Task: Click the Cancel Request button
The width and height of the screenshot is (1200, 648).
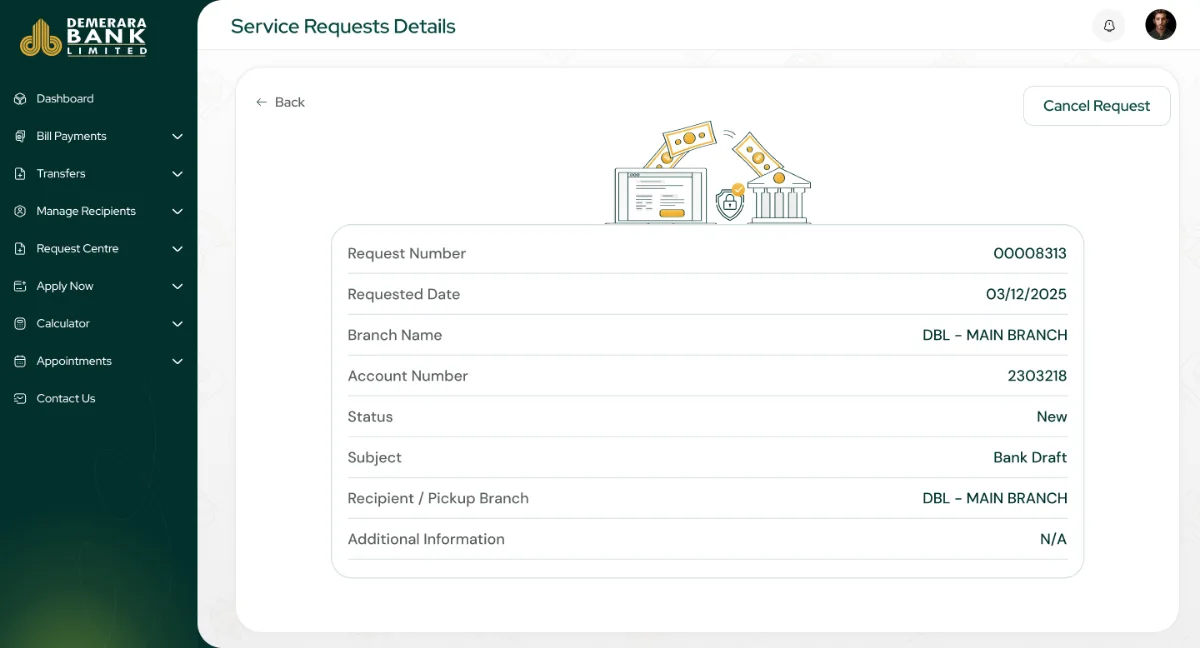Action: tap(1096, 106)
